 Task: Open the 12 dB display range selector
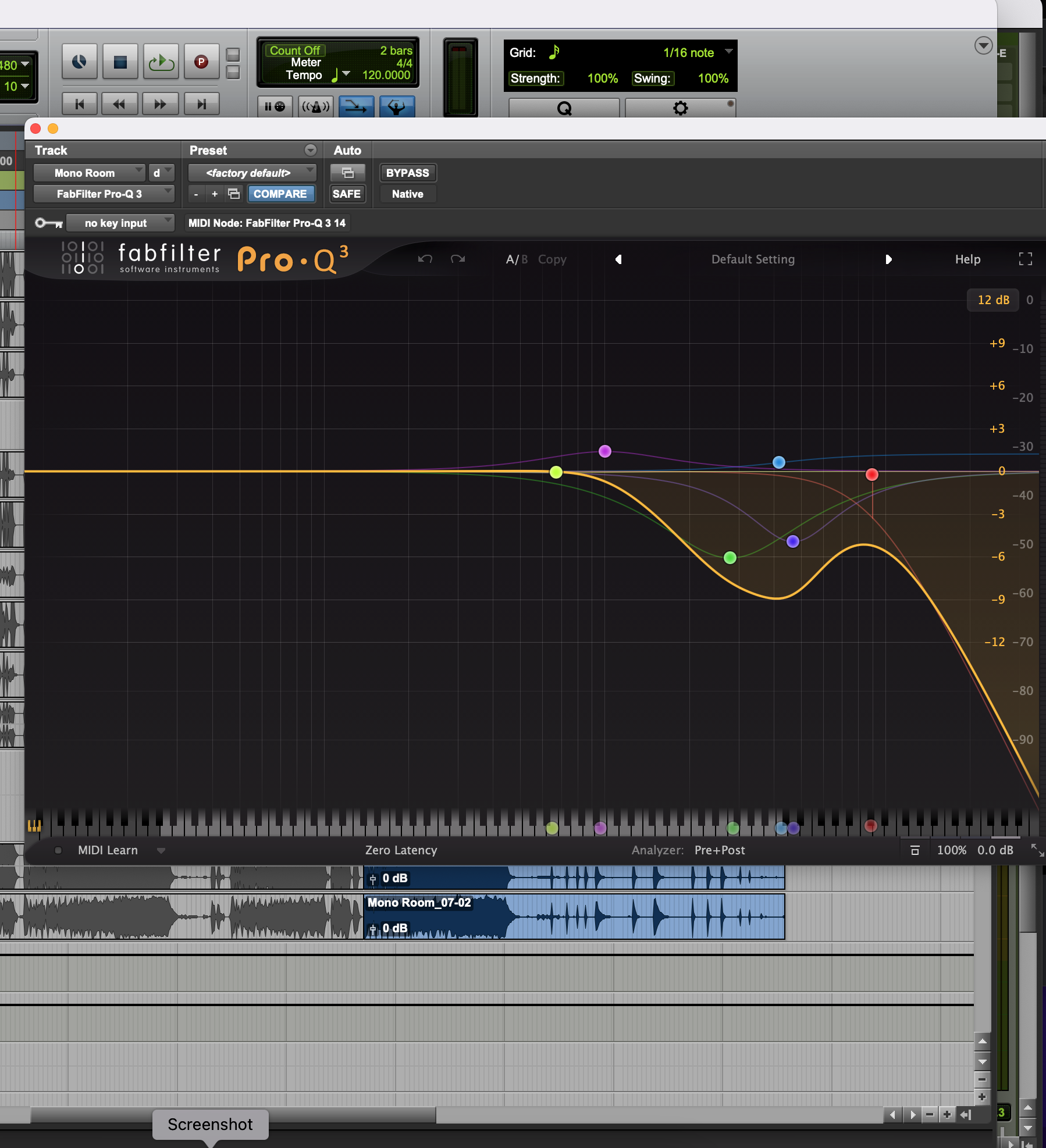(993, 300)
